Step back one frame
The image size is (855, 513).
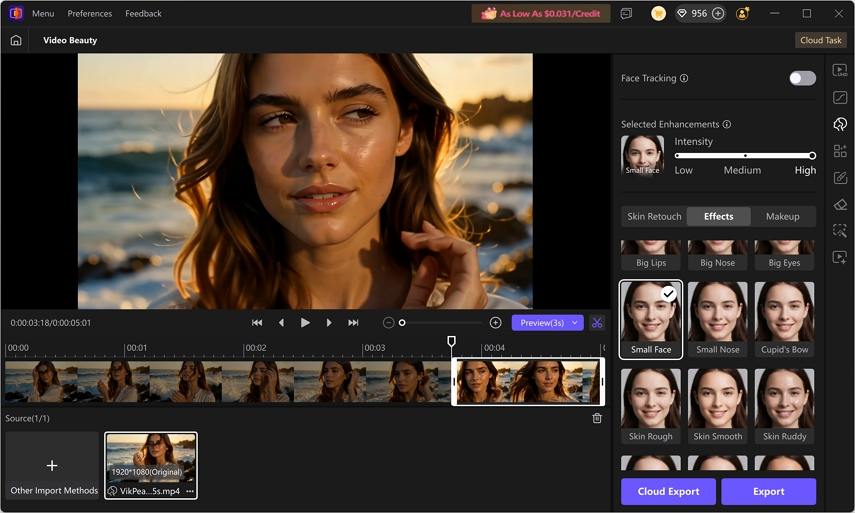click(281, 323)
